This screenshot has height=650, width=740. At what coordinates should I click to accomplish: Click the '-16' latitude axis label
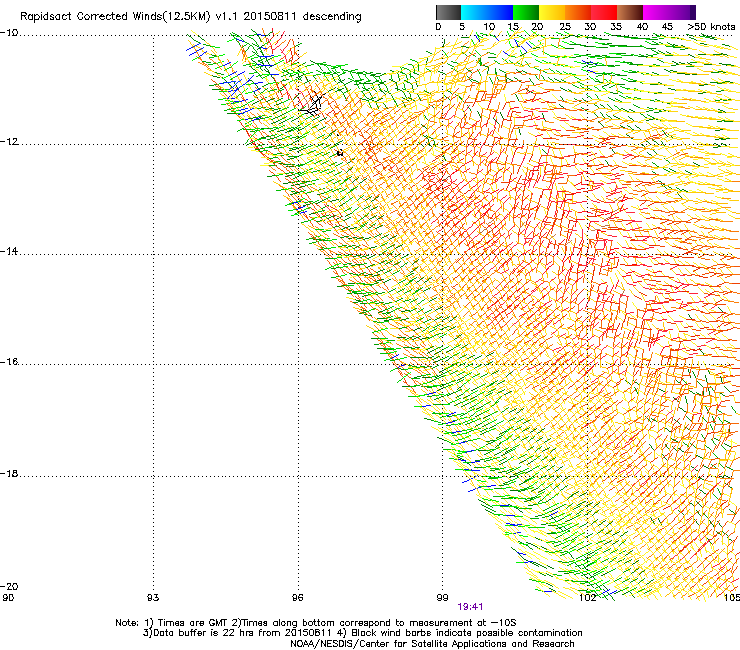click(9, 362)
